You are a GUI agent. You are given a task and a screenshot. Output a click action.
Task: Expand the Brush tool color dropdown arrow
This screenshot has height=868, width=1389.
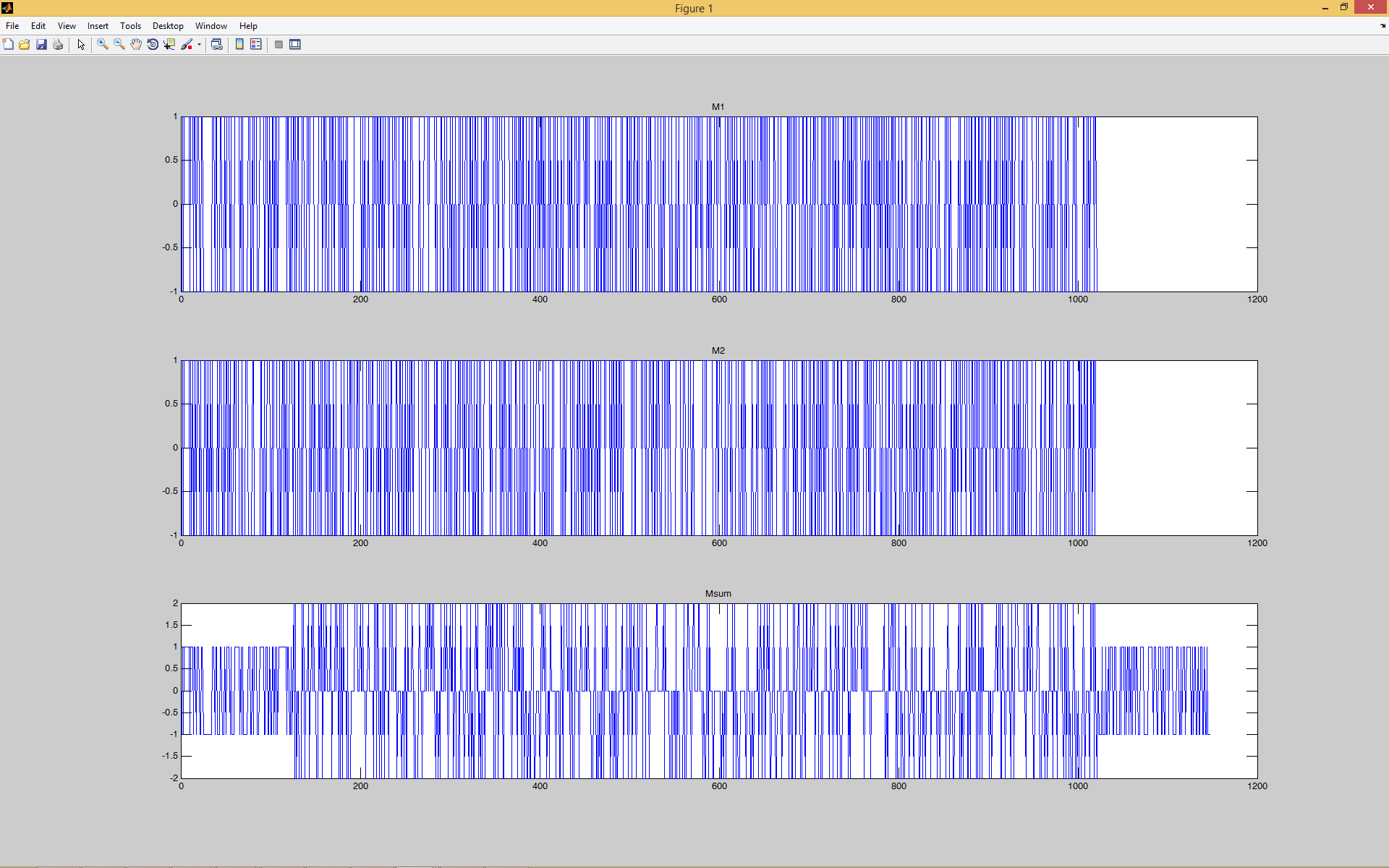point(199,45)
